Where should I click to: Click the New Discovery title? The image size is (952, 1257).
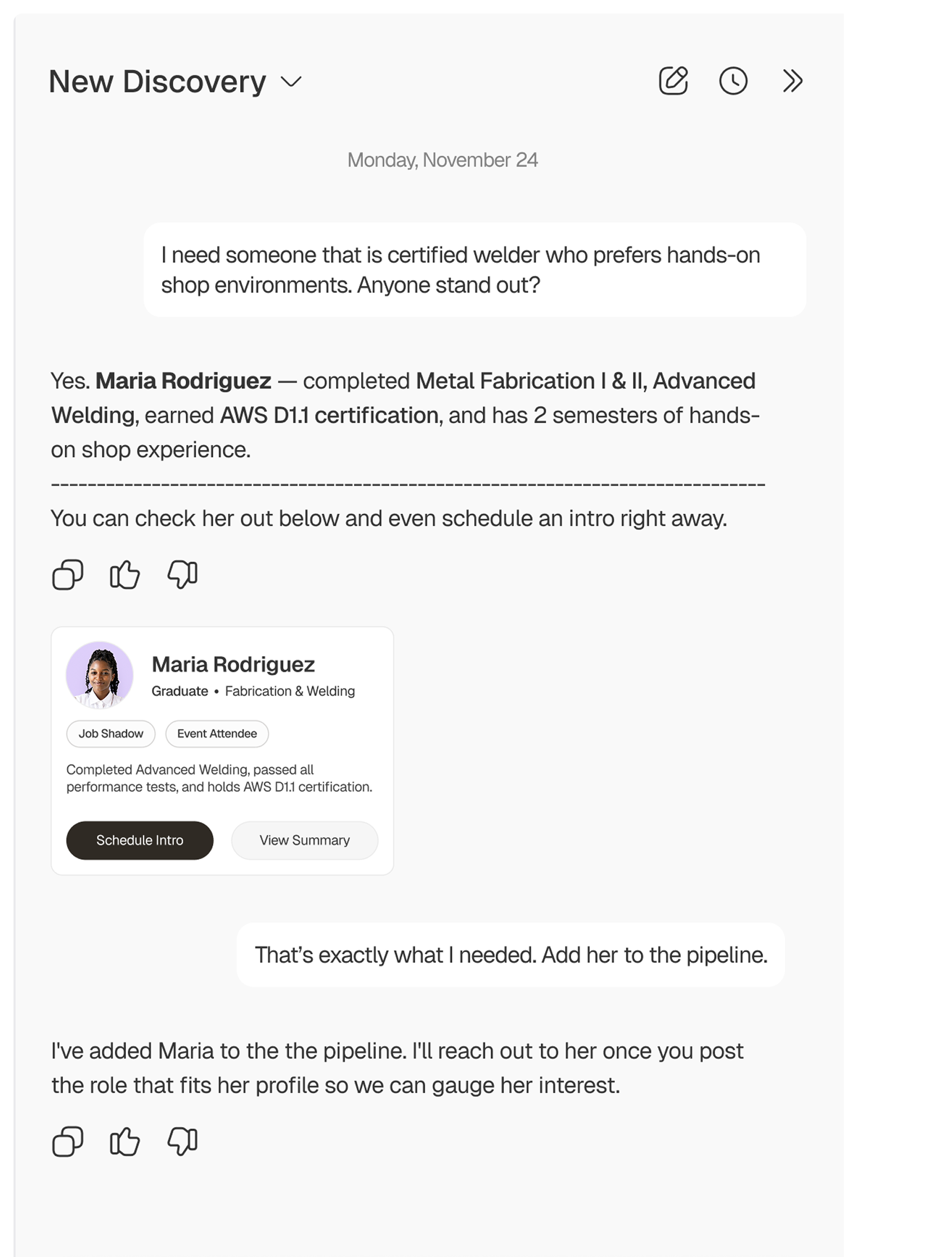tap(158, 82)
